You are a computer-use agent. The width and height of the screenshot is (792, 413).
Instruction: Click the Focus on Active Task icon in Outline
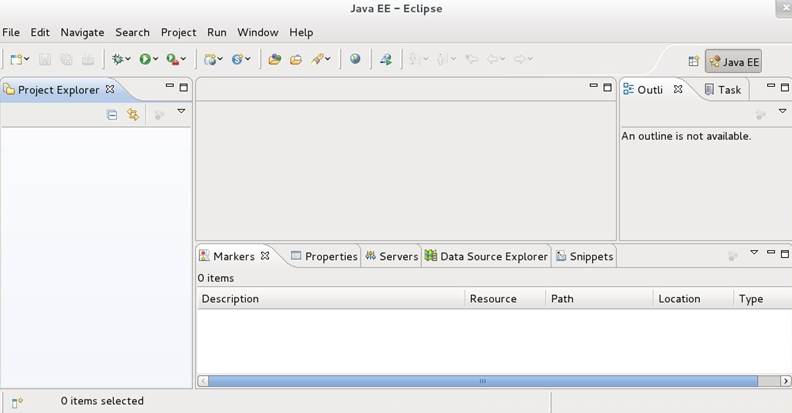(x=760, y=115)
